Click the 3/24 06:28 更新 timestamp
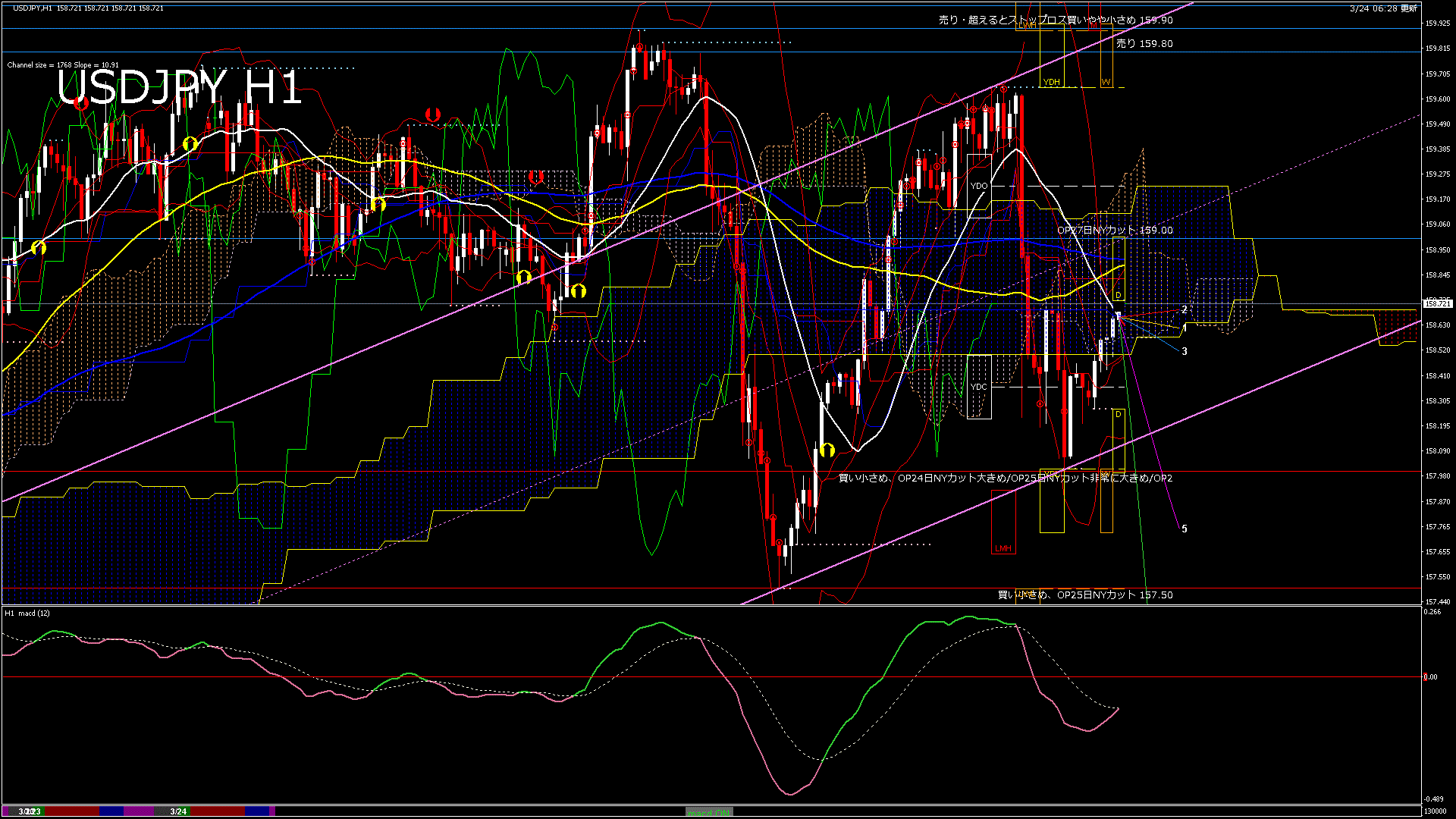The width and height of the screenshot is (1456, 819). click(1383, 8)
